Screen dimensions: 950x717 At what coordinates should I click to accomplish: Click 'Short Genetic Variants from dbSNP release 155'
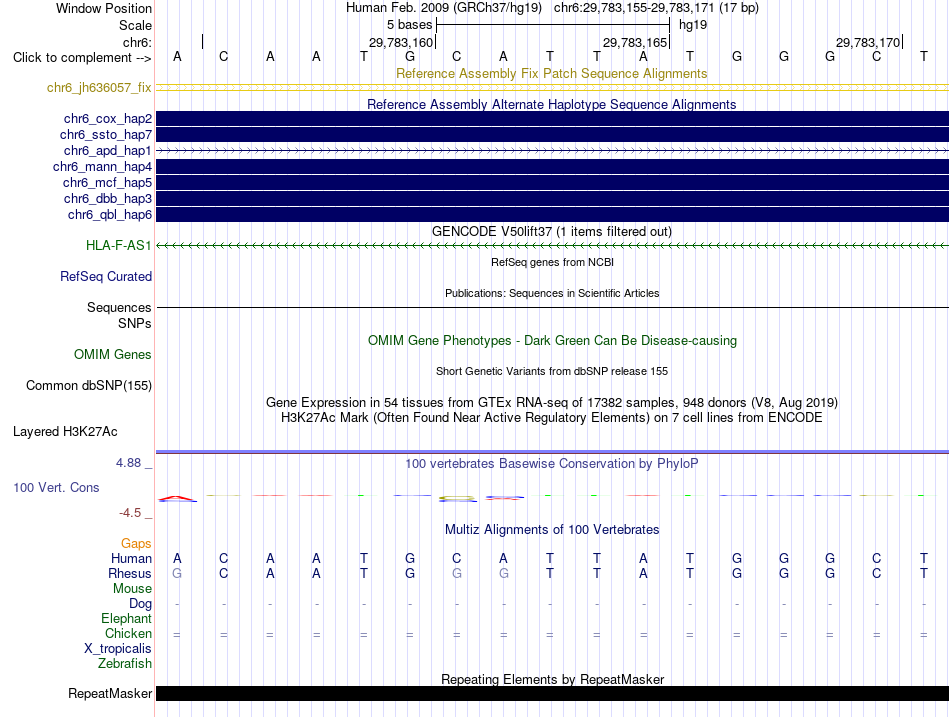pos(552,372)
